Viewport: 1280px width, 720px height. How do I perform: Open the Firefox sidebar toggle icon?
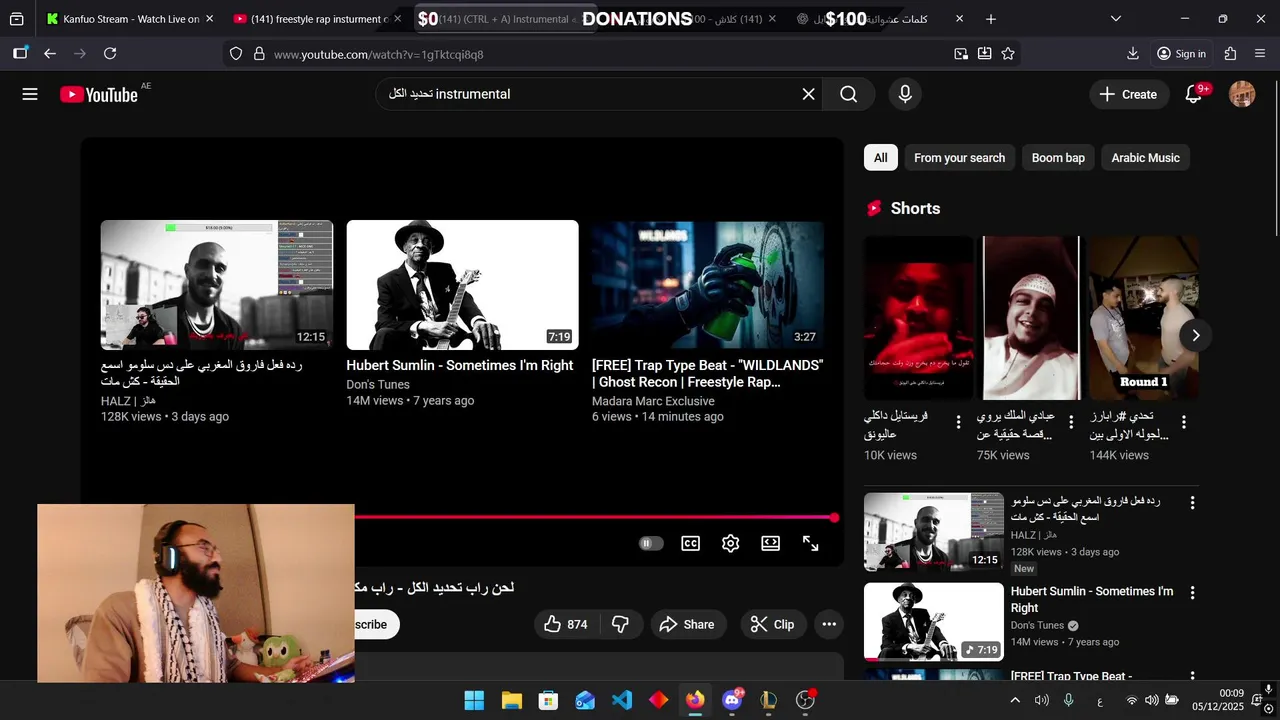[x=20, y=54]
